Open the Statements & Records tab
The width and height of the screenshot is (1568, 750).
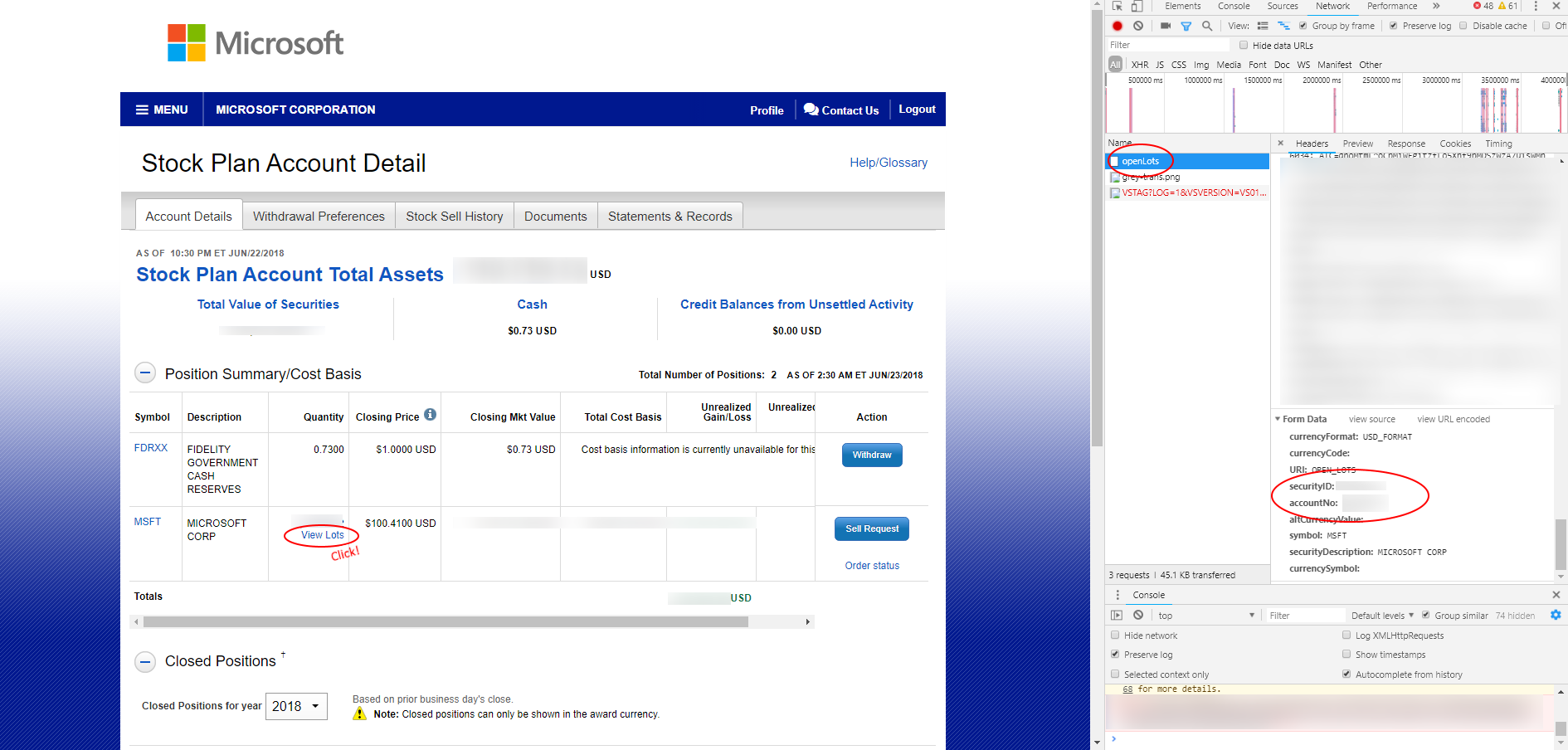point(670,217)
